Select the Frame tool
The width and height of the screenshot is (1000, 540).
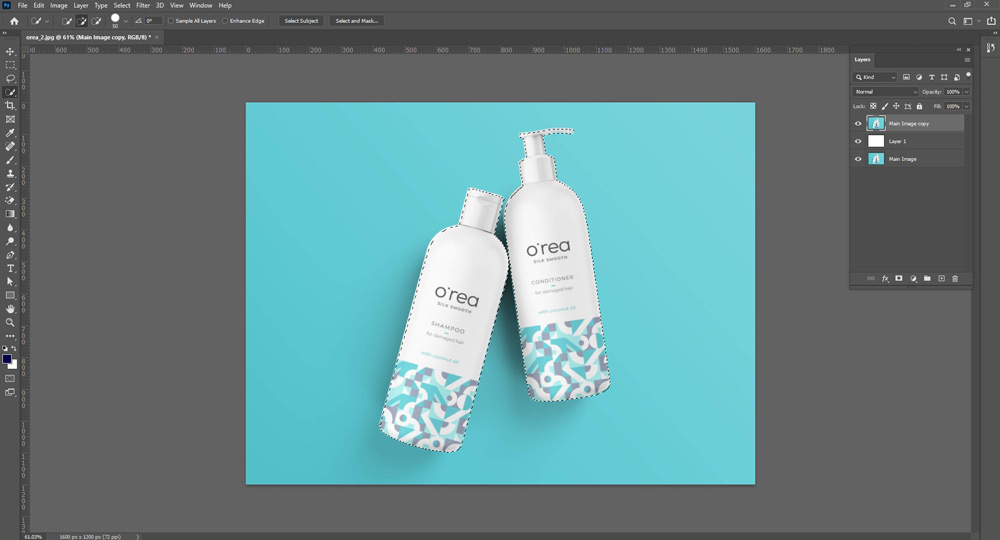(x=10, y=119)
